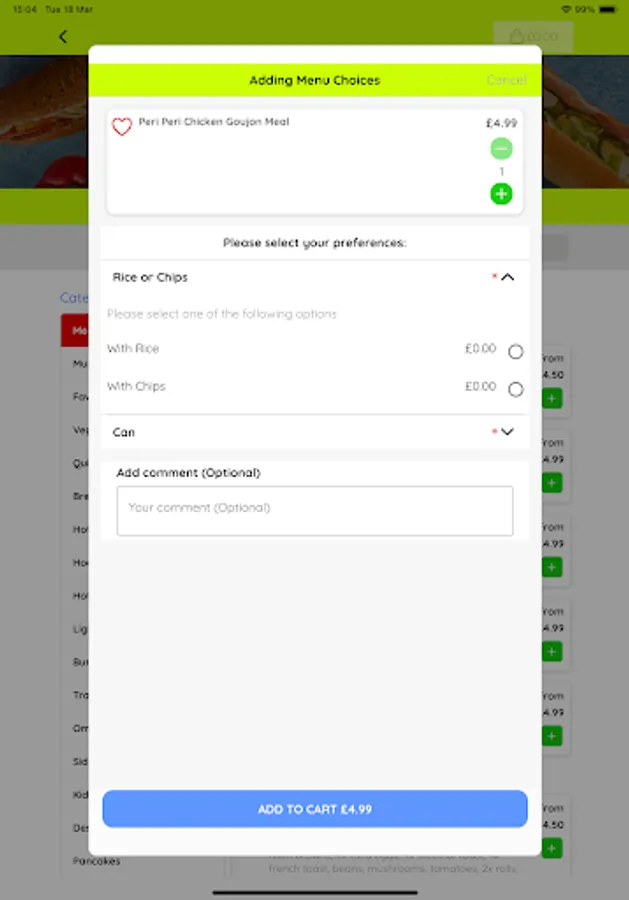Increase the meal quantity with the plus button
The width and height of the screenshot is (629, 900).
[x=501, y=194]
